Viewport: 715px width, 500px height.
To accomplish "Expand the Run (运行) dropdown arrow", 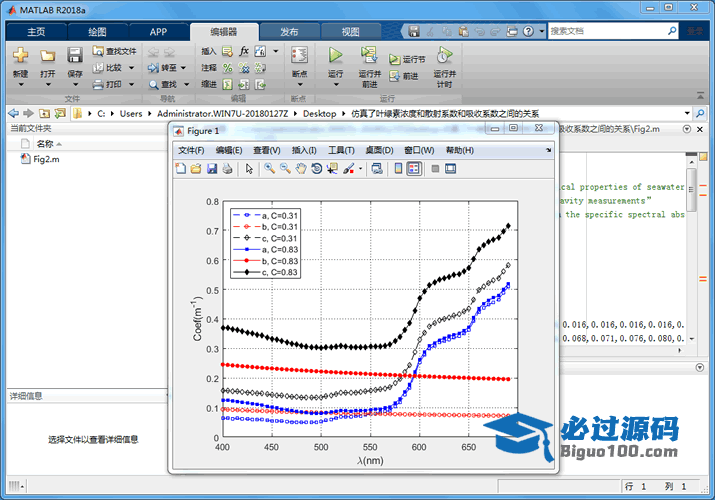I will pos(336,84).
